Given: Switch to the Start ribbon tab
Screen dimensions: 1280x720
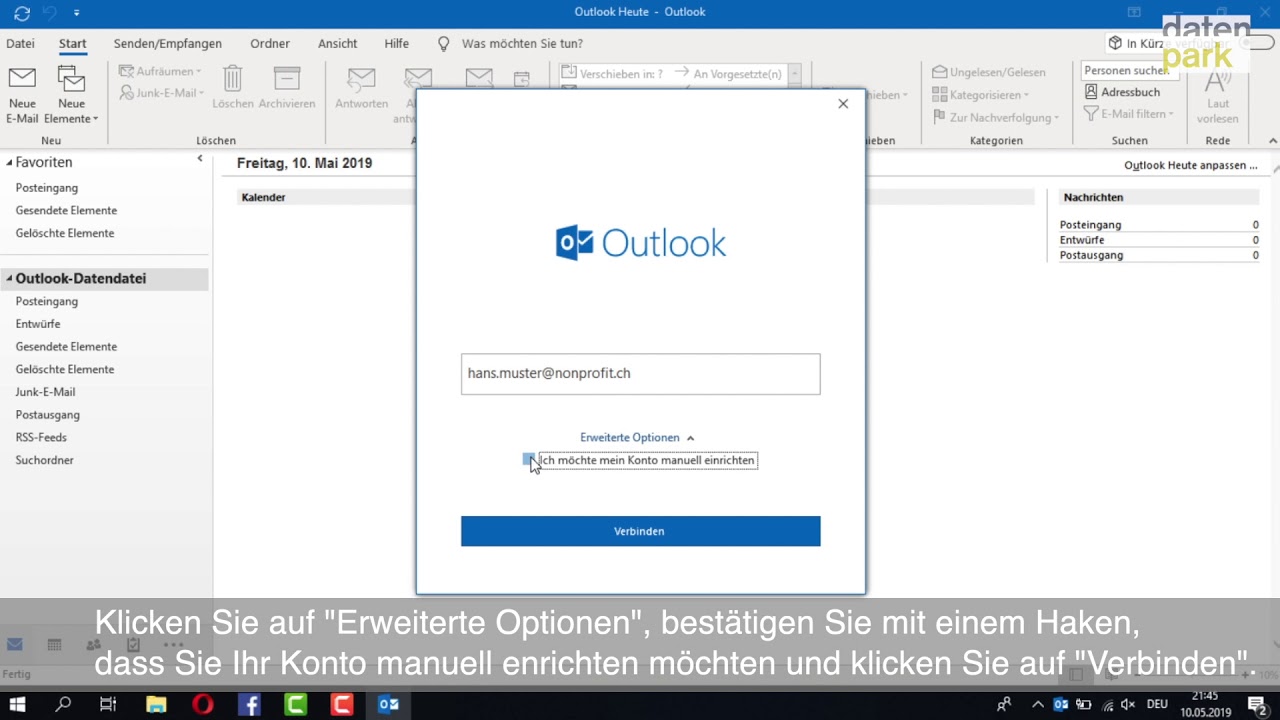Looking at the screenshot, I should [72, 44].
